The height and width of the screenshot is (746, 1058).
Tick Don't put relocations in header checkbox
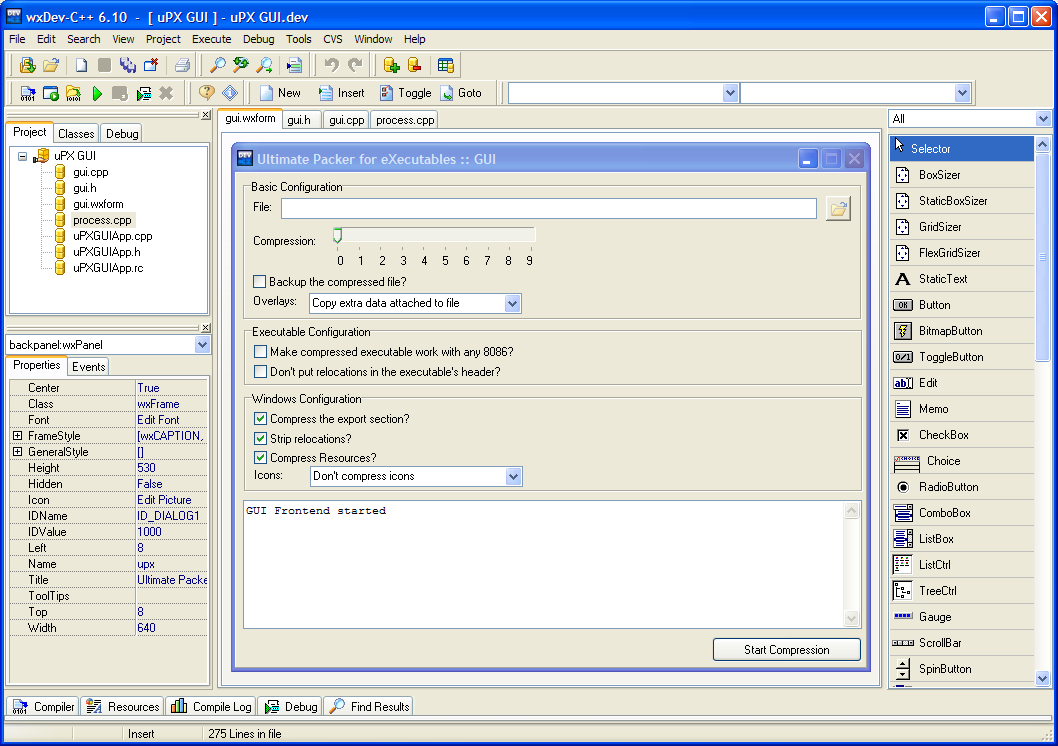(260, 372)
